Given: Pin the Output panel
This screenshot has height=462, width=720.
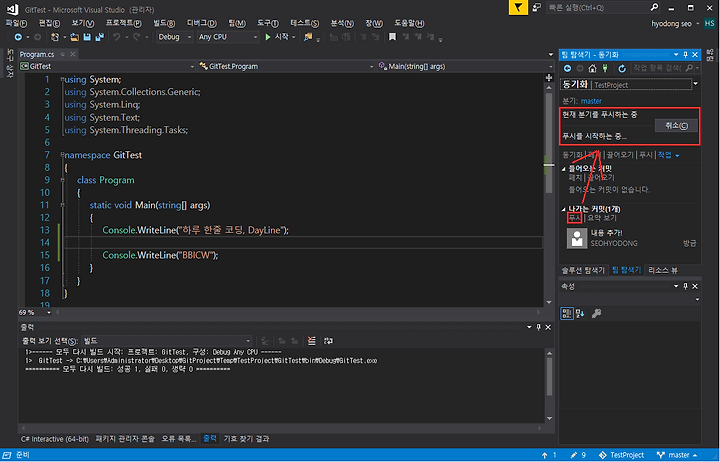Looking at the screenshot, I should [539, 327].
